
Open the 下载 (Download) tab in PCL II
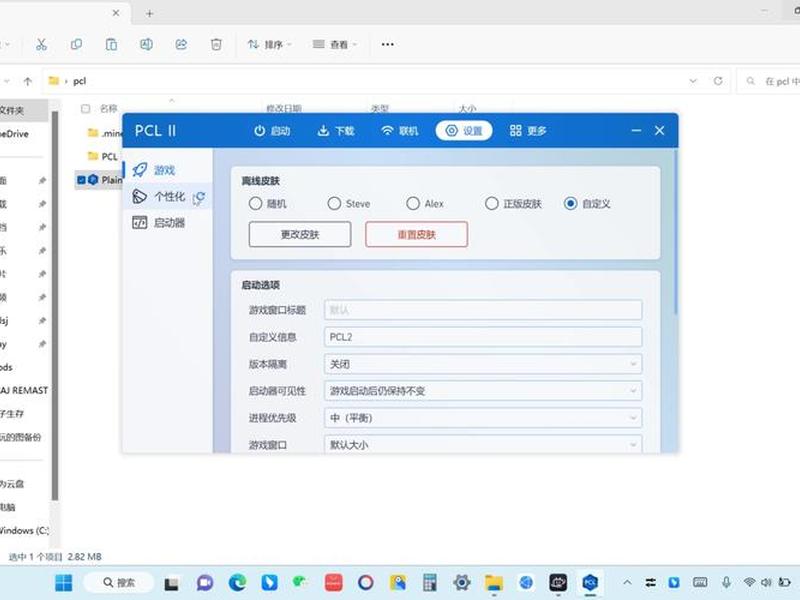[336, 131]
